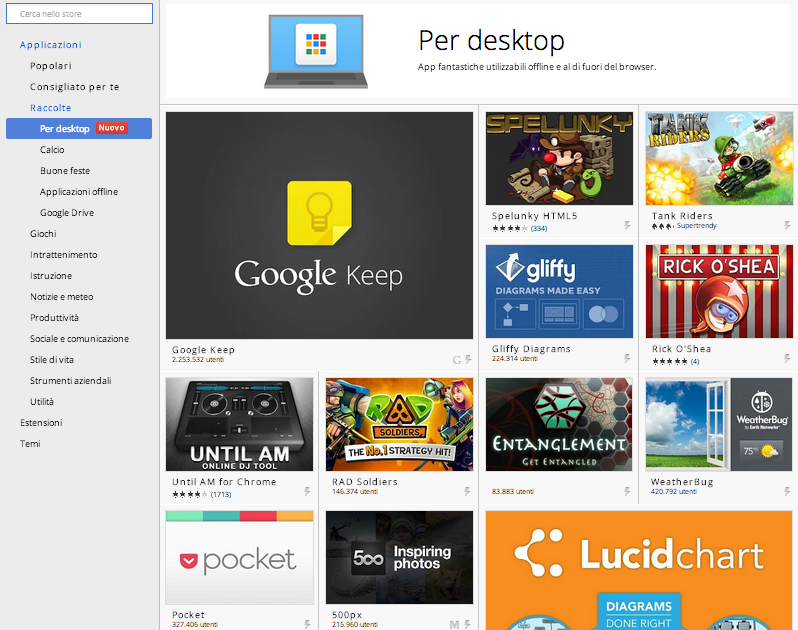Focus the 'Cerca nello store' search box

79,14
